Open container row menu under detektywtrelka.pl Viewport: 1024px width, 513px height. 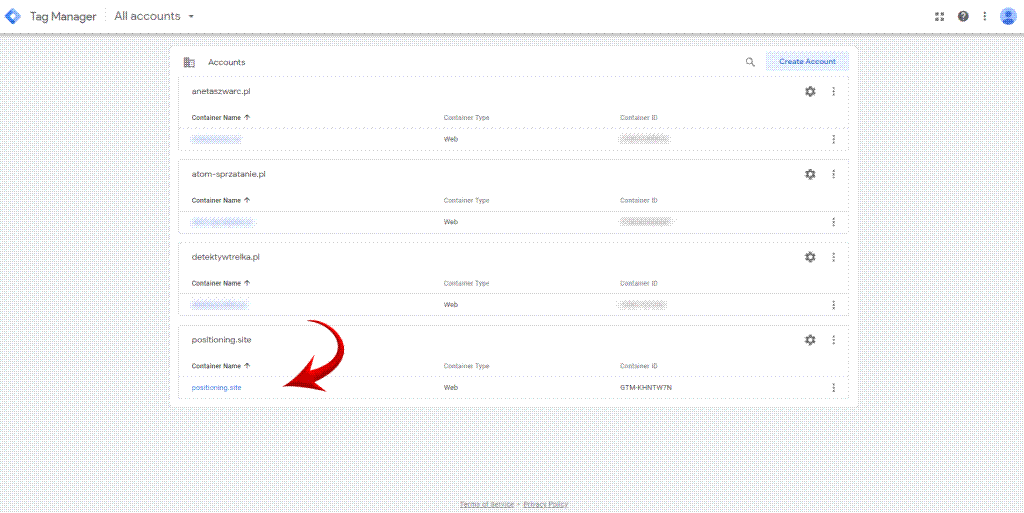pyautogui.click(x=833, y=305)
